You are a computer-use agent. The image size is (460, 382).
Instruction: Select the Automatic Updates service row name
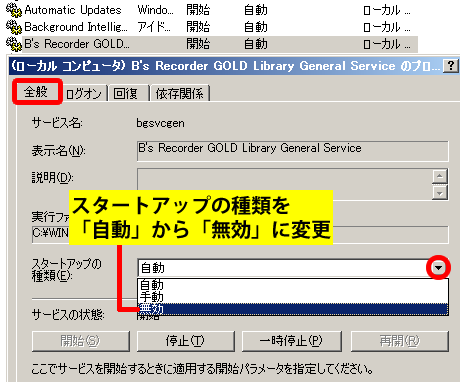73,10
